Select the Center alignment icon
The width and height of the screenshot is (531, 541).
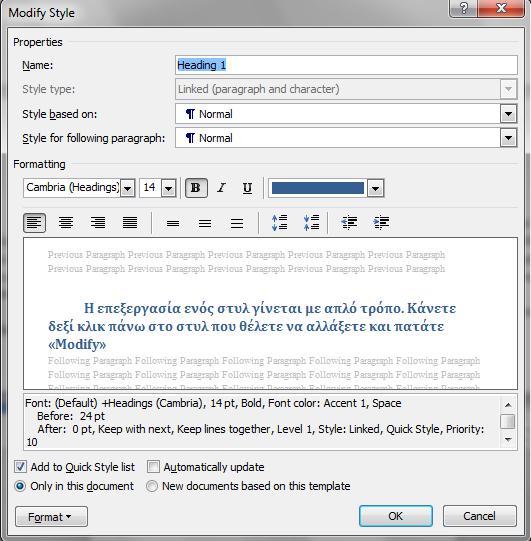click(x=66, y=223)
